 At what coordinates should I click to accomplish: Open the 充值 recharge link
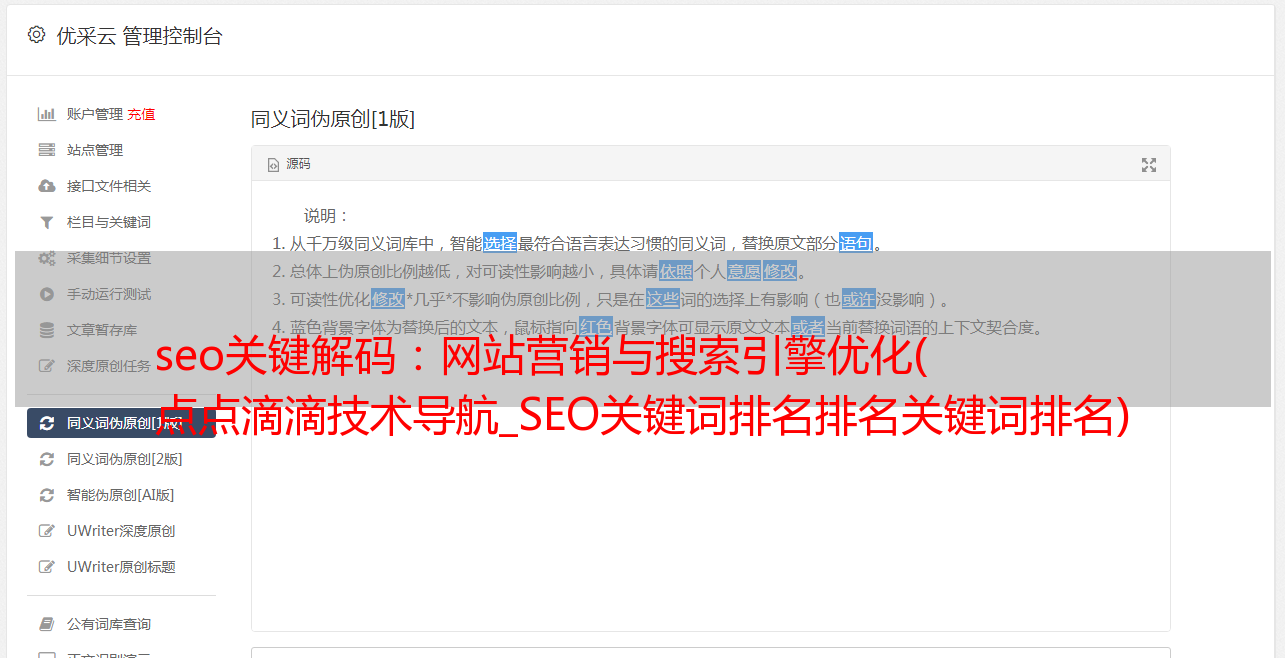pos(141,114)
